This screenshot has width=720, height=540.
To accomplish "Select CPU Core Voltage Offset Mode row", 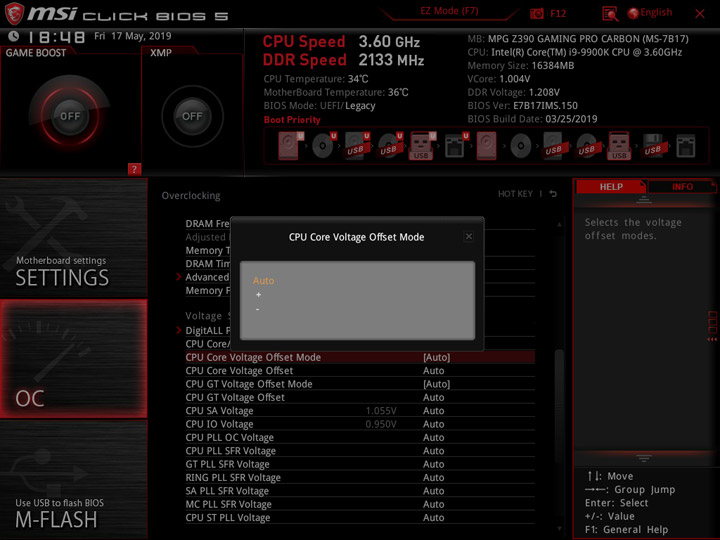I will pyautogui.click(x=360, y=357).
